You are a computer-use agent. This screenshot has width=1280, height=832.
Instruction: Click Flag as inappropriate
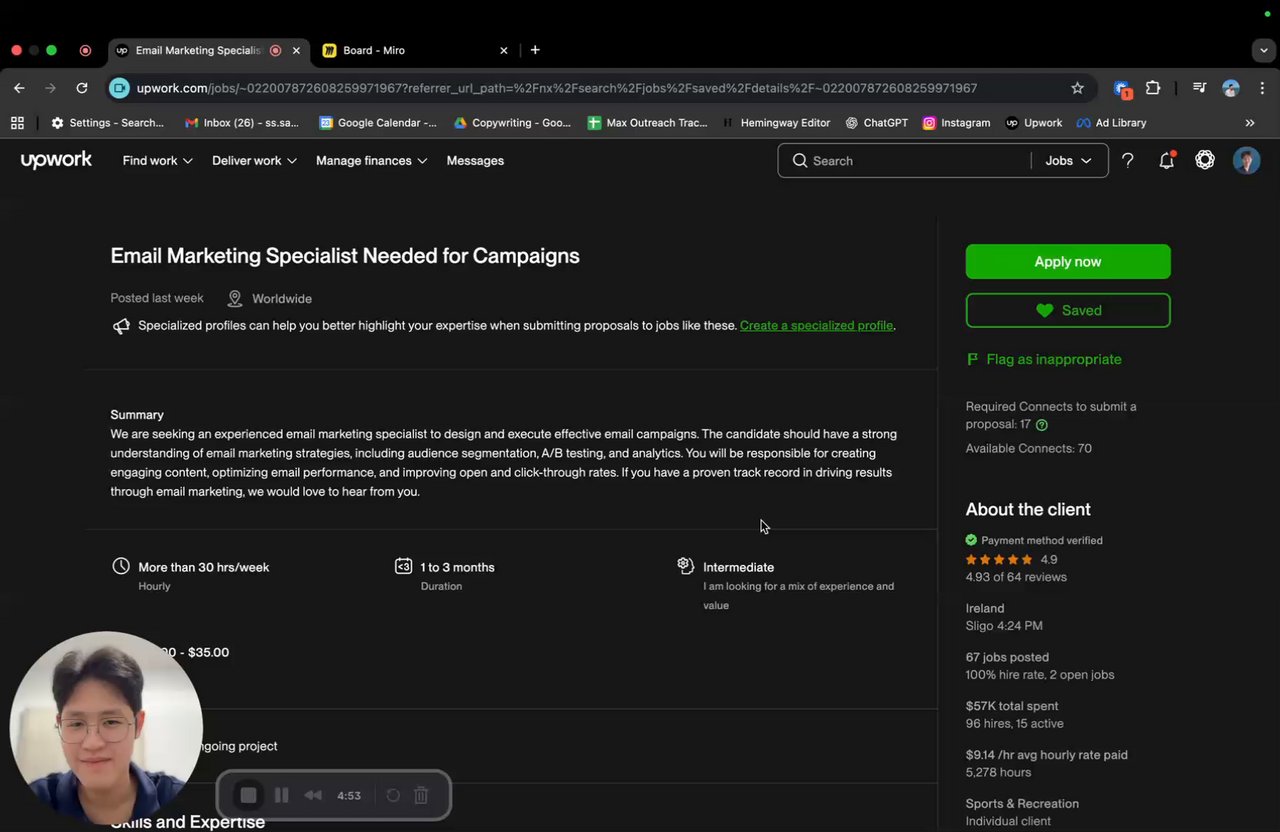pos(1053,359)
